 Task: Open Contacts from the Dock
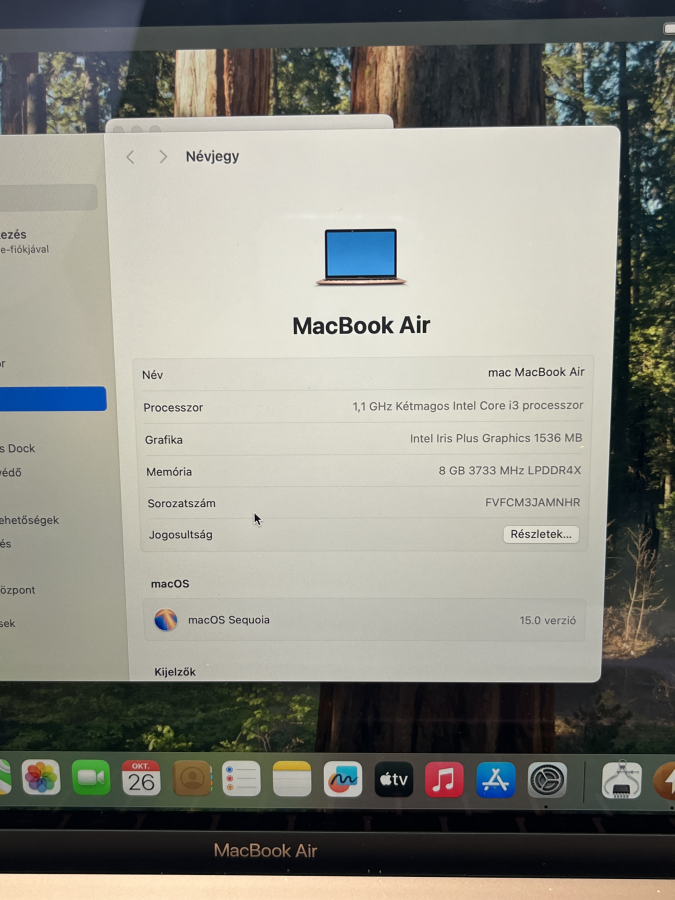(192, 778)
